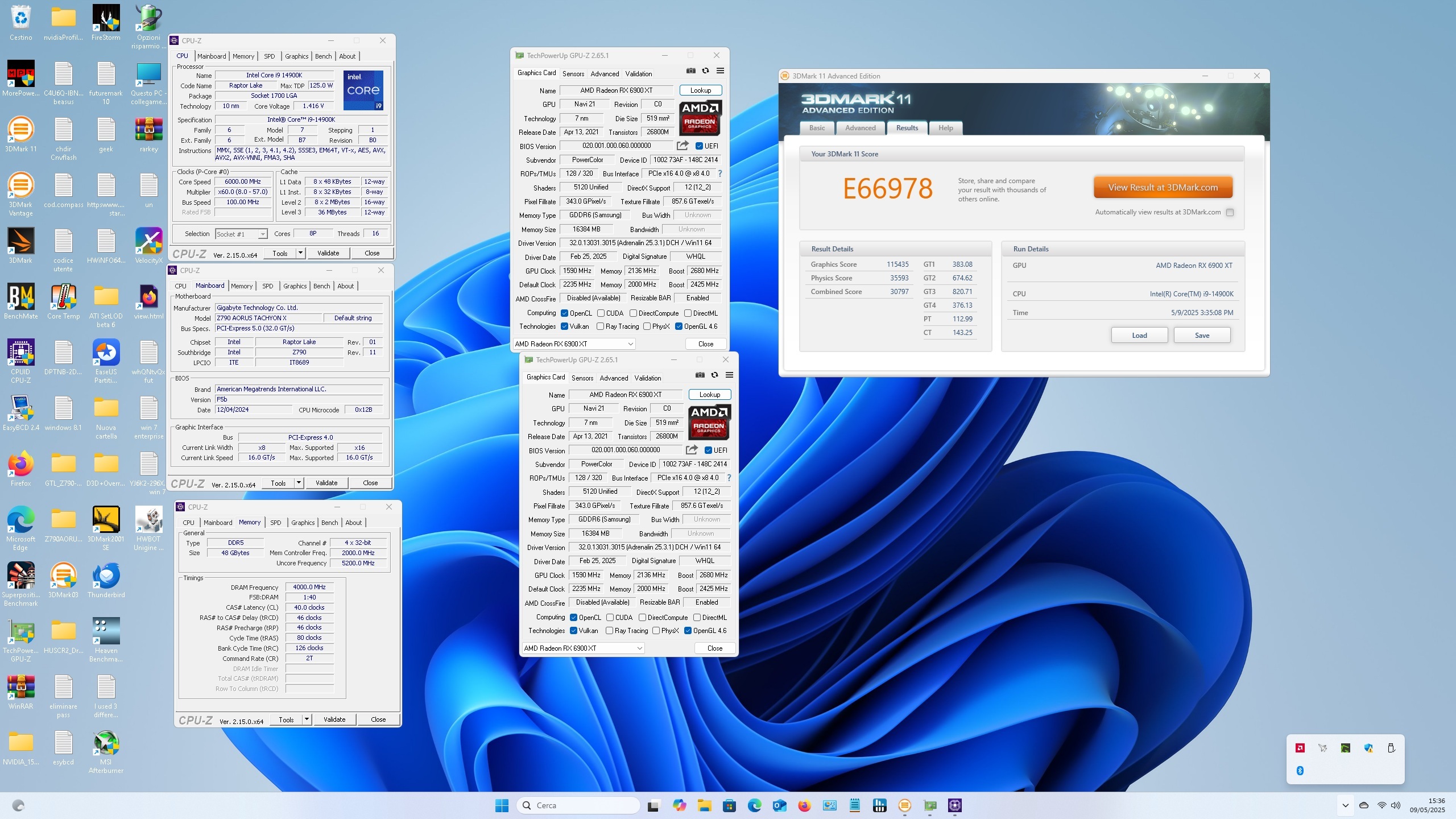Switch to SPD tab in CPU-Z Memory window

[276, 523]
